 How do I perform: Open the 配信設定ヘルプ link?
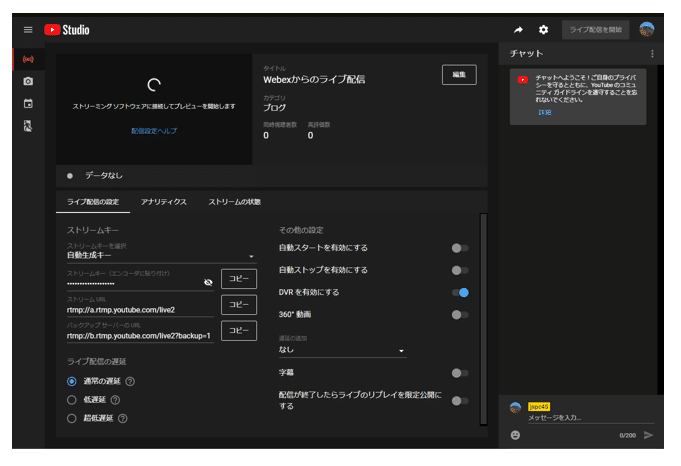pyautogui.click(x=154, y=131)
